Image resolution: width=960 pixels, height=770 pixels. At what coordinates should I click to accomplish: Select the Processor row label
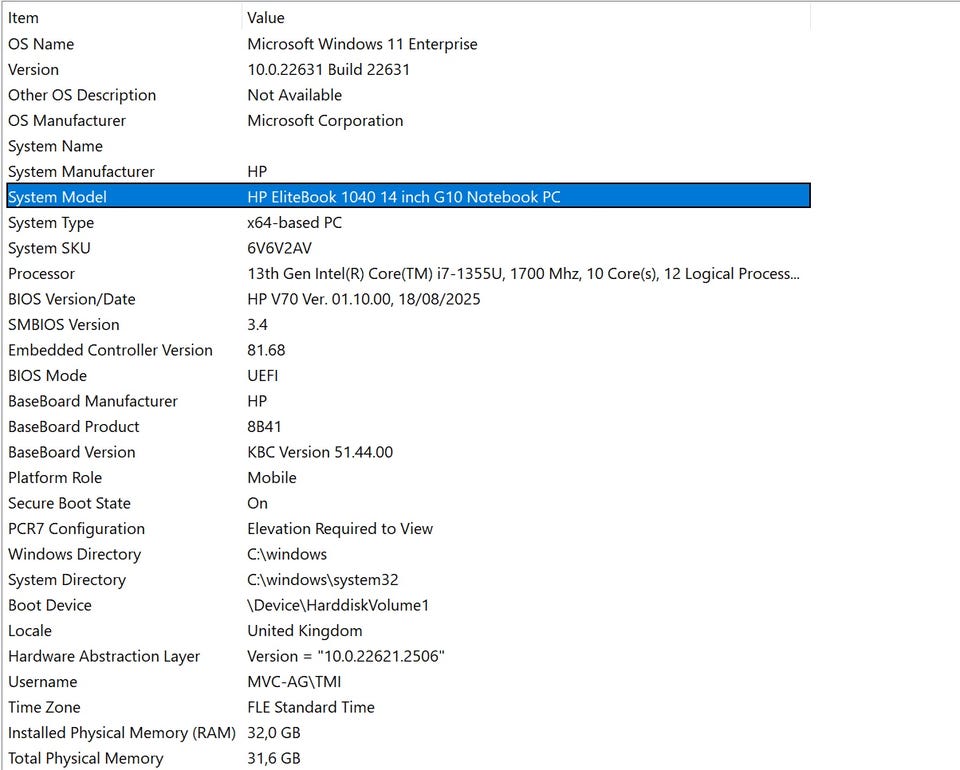coord(42,274)
